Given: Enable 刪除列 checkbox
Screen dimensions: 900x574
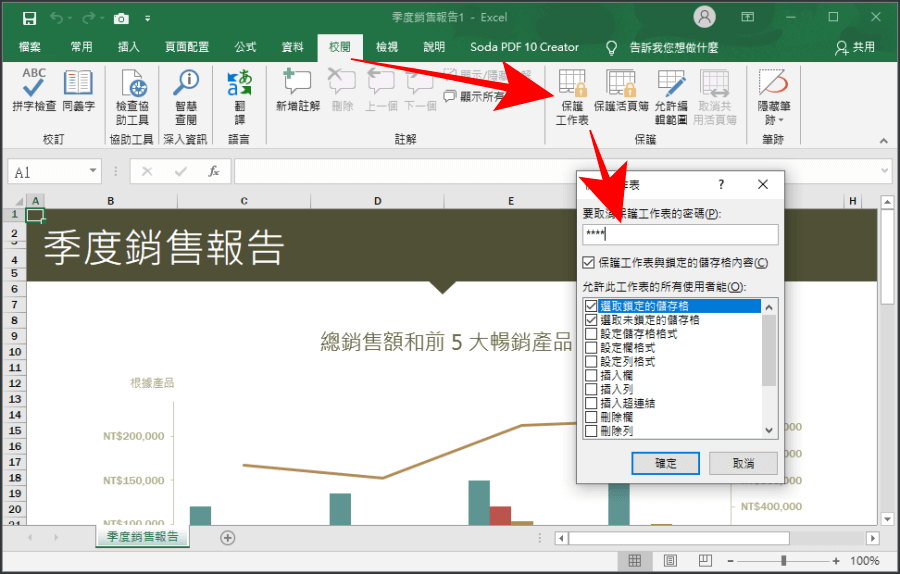Looking at the screenshot, I should pos(591,430).
